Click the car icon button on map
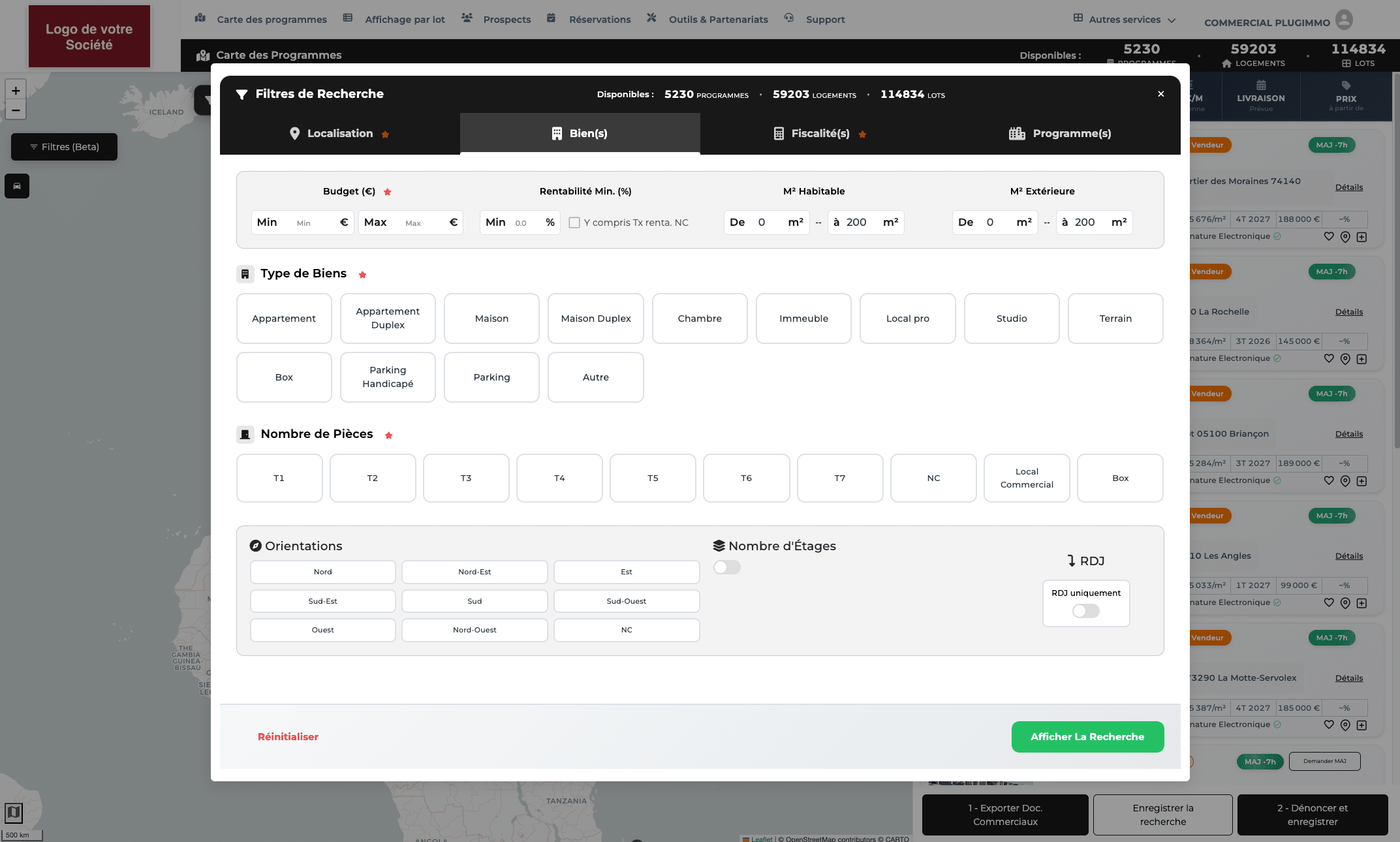 pyautogui.click(x=17, y=186)
